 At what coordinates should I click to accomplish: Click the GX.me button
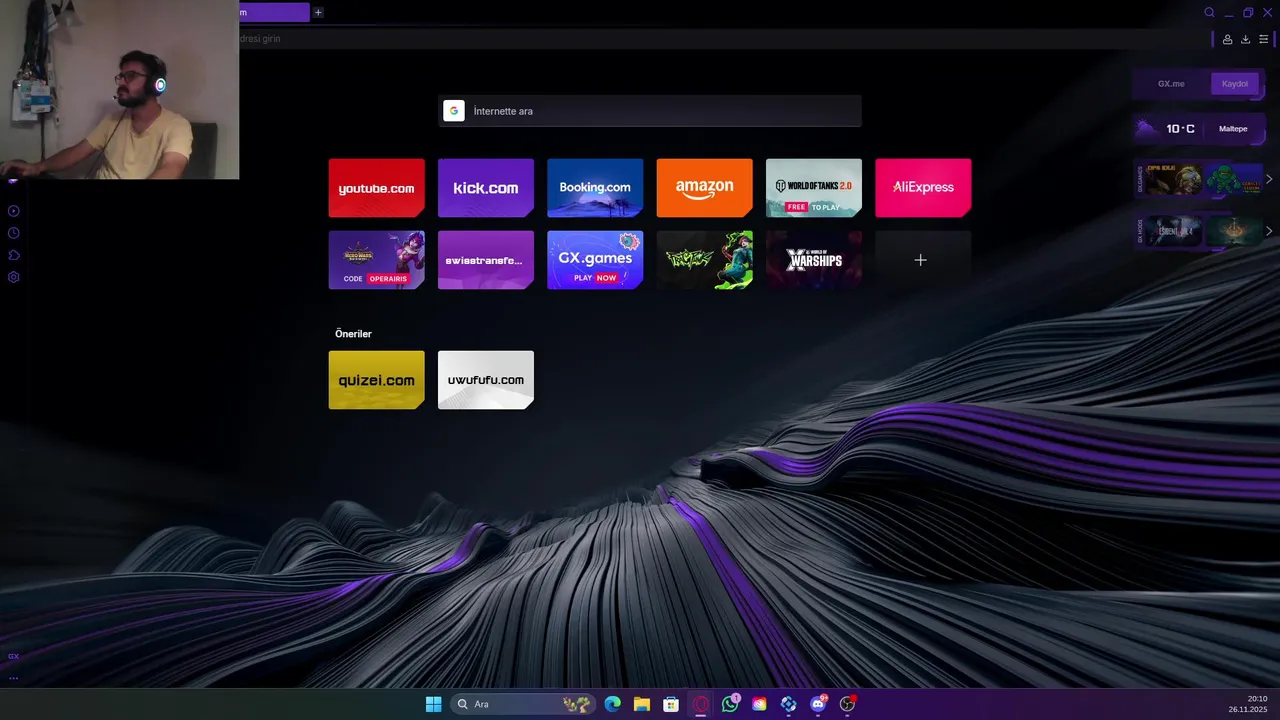pyautogui.click(x=1171, y=84)
